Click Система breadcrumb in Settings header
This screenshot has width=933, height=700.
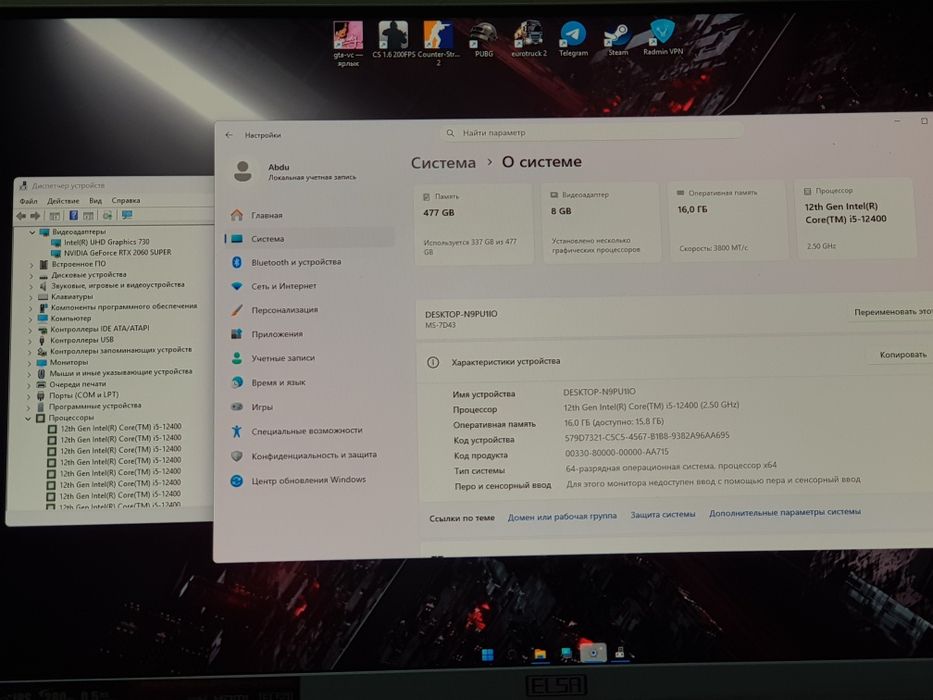443,163
